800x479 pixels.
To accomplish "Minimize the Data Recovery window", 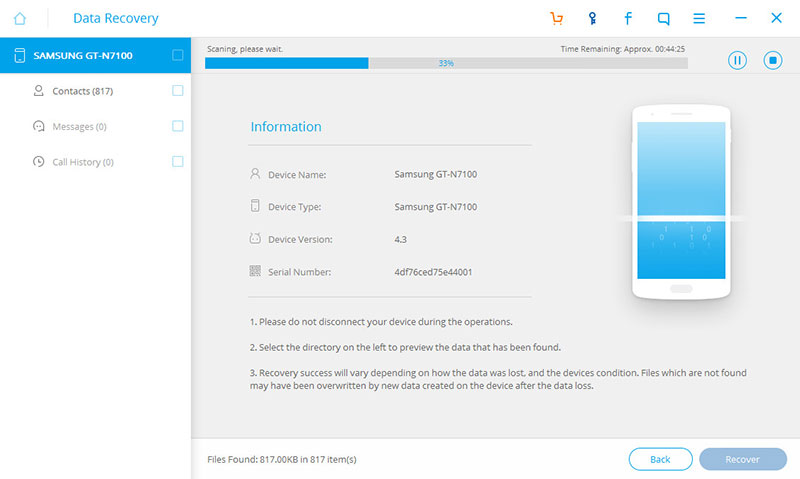I will (x=741, y=18).
